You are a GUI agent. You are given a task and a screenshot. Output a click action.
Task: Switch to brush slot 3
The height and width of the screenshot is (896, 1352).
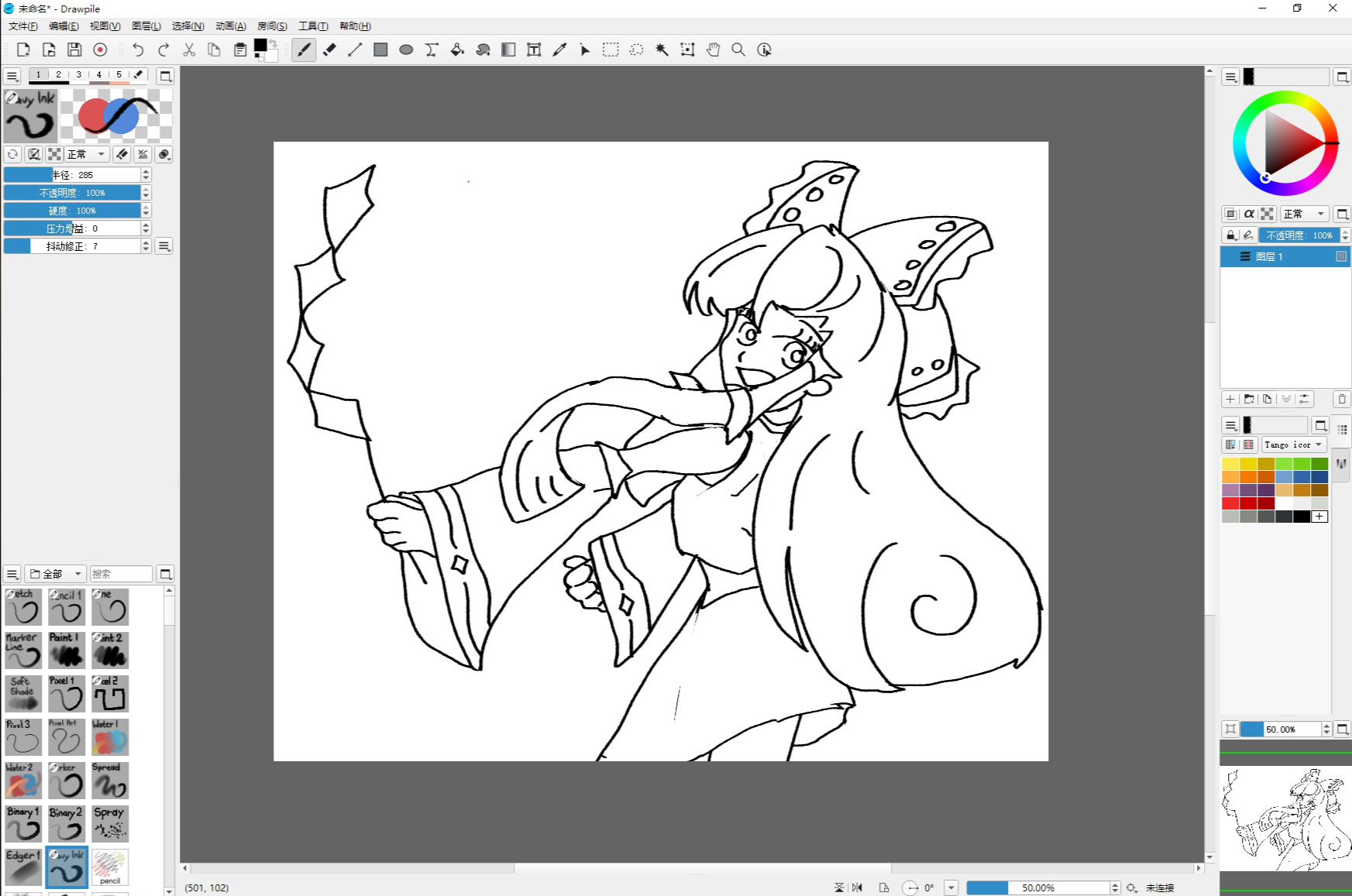click(x=78, y=75)
